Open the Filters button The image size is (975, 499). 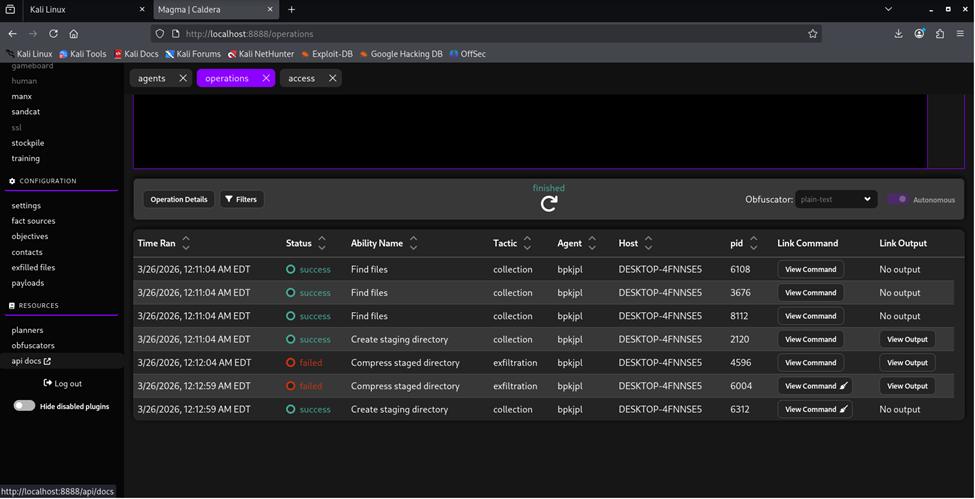coord(240,199)
